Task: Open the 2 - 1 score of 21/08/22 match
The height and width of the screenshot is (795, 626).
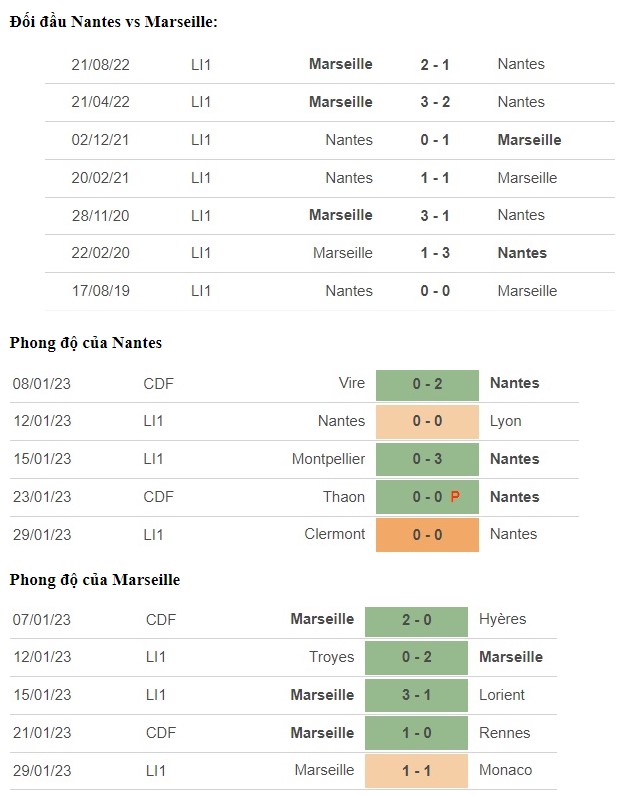Action: (435, 64)
